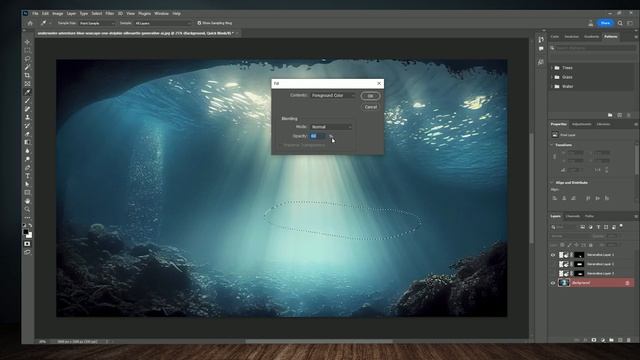Collapse the Transform section
This screenshot has width=640, height=360.
point(552,145)
